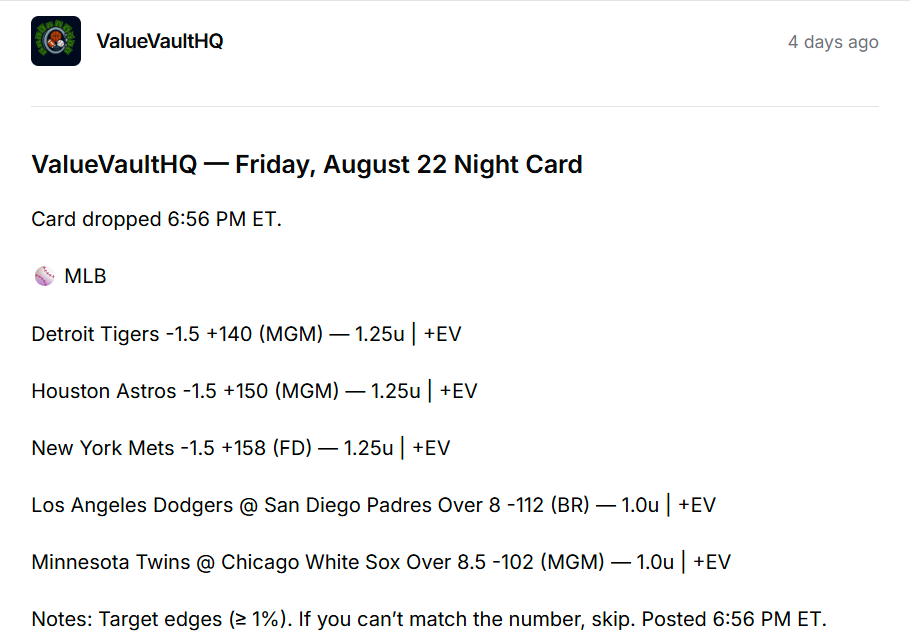Open the ValueVaultHQ username link
Screen dimensions: 910x643
(x=160, y=41)
